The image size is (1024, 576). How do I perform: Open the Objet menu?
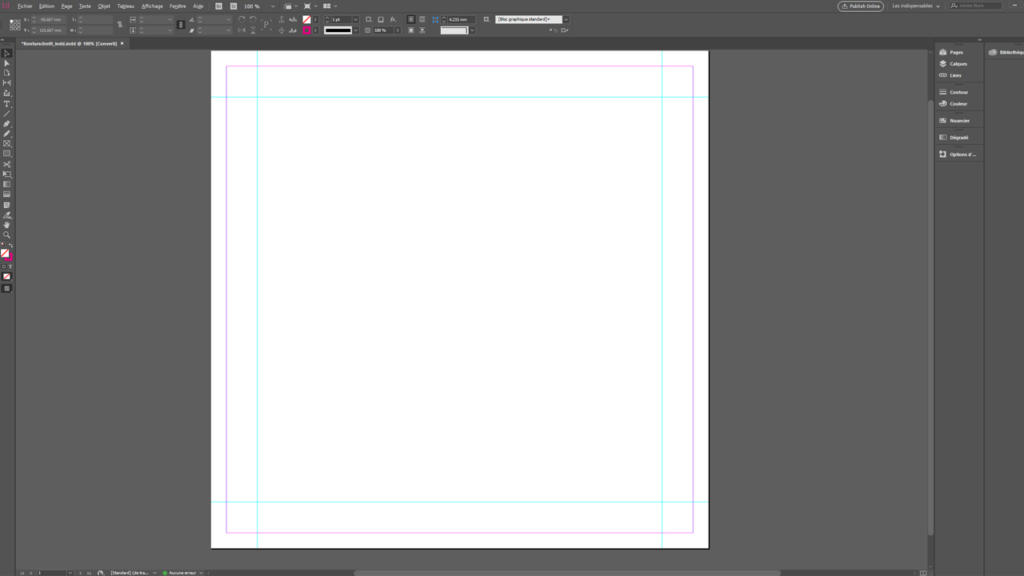point(104,6)
